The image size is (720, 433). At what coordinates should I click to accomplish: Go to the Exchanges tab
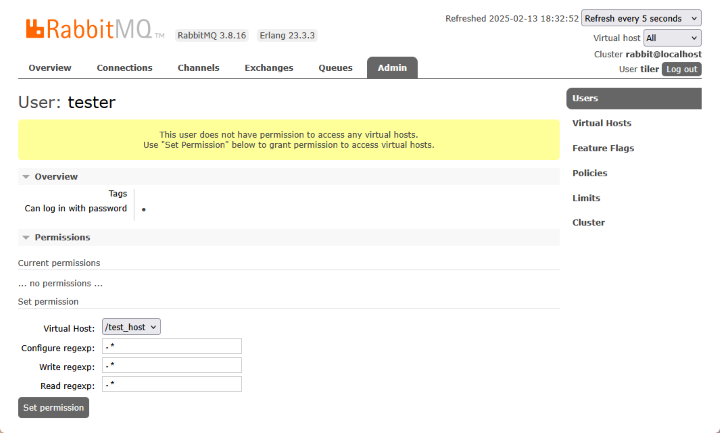(269, 68)
